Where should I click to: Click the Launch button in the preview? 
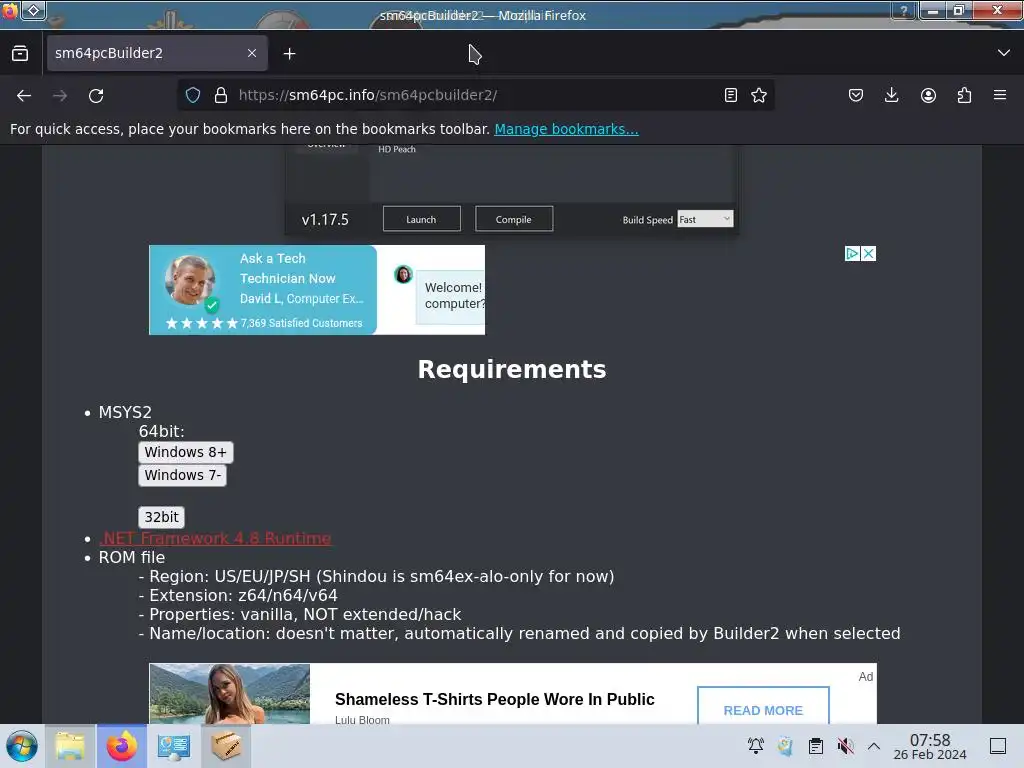coord(421,219)
